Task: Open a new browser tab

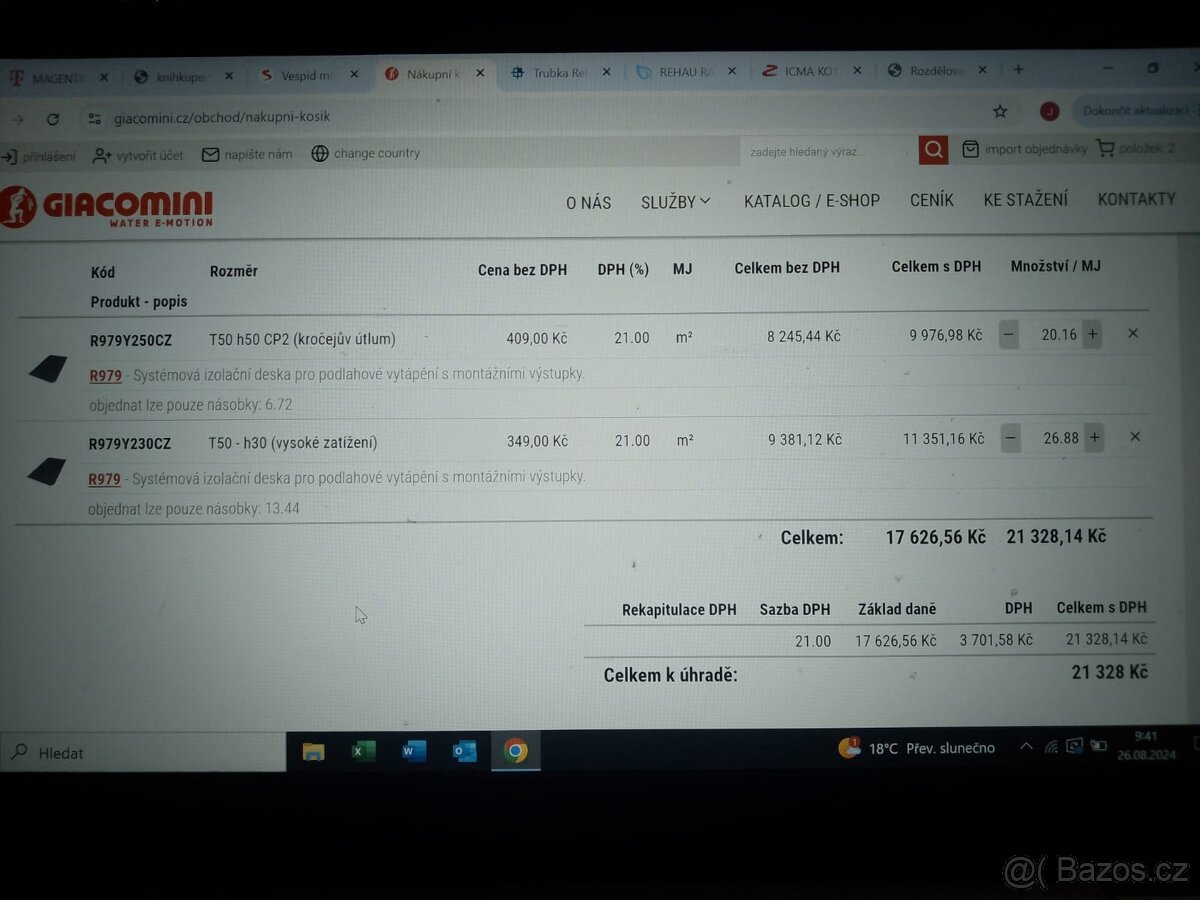Action: [x=1018, y=70]
